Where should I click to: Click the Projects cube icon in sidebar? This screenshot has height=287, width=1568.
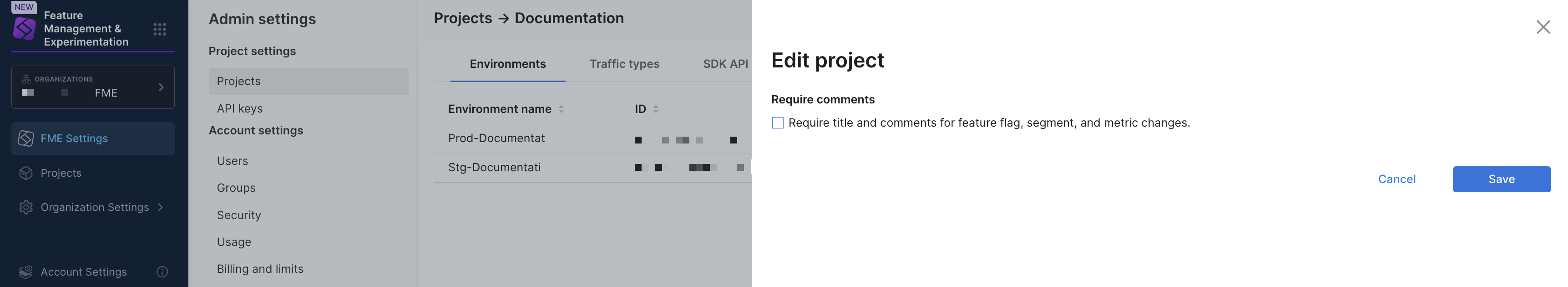point(25,173)
